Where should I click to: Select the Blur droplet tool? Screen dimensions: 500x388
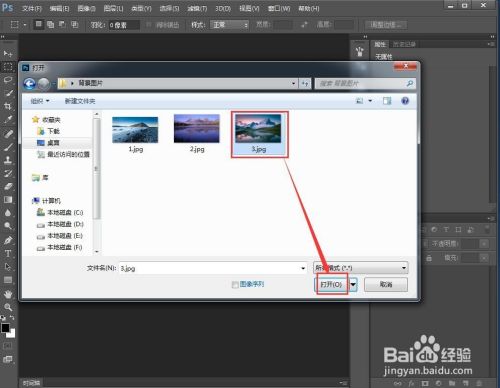pyautogui.click(x=8, y=213)
